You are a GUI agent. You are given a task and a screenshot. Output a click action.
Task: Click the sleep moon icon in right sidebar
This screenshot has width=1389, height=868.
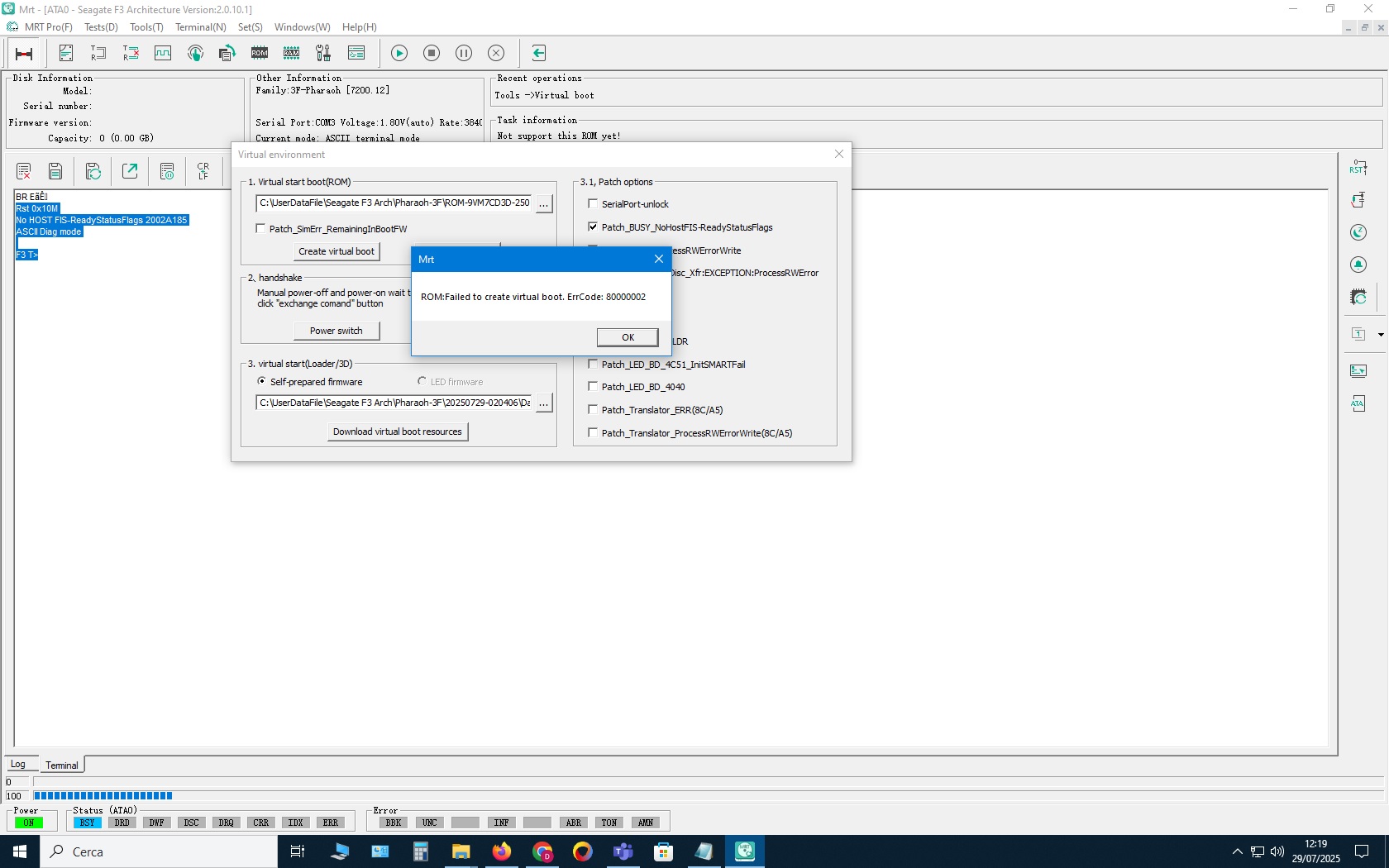click(1358, 232)
